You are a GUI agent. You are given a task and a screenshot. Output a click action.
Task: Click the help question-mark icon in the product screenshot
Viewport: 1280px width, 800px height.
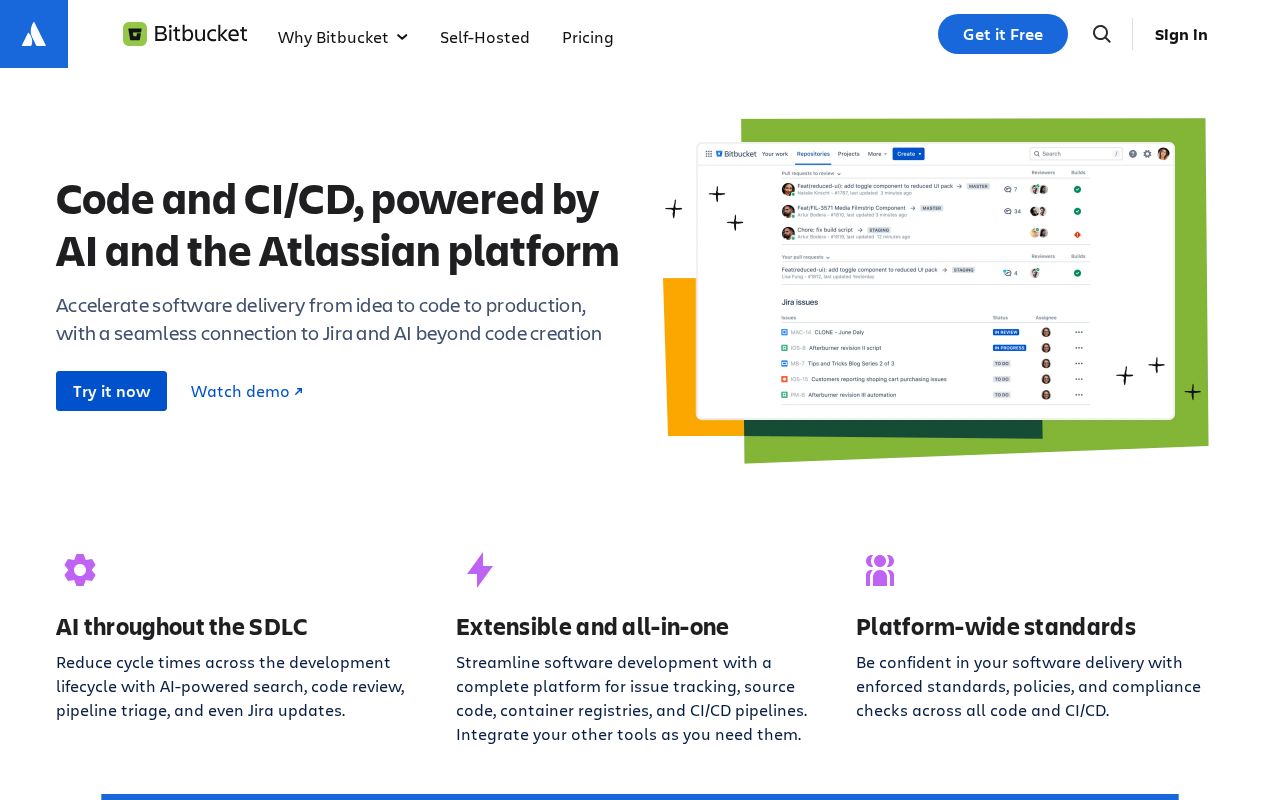(x=1132, y=153)
